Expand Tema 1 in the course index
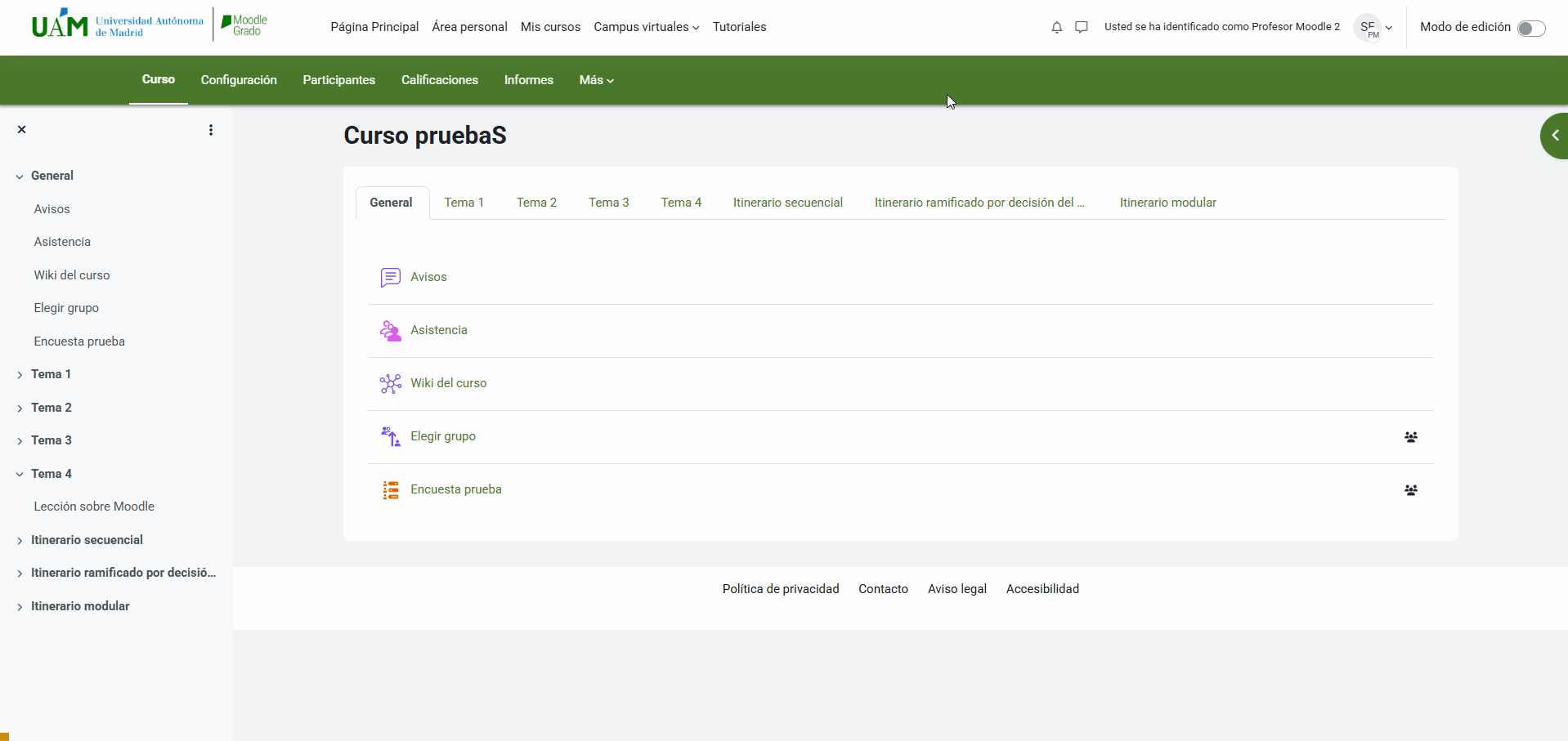This screenshot has height=741, width=1568. tap(20, 374)
